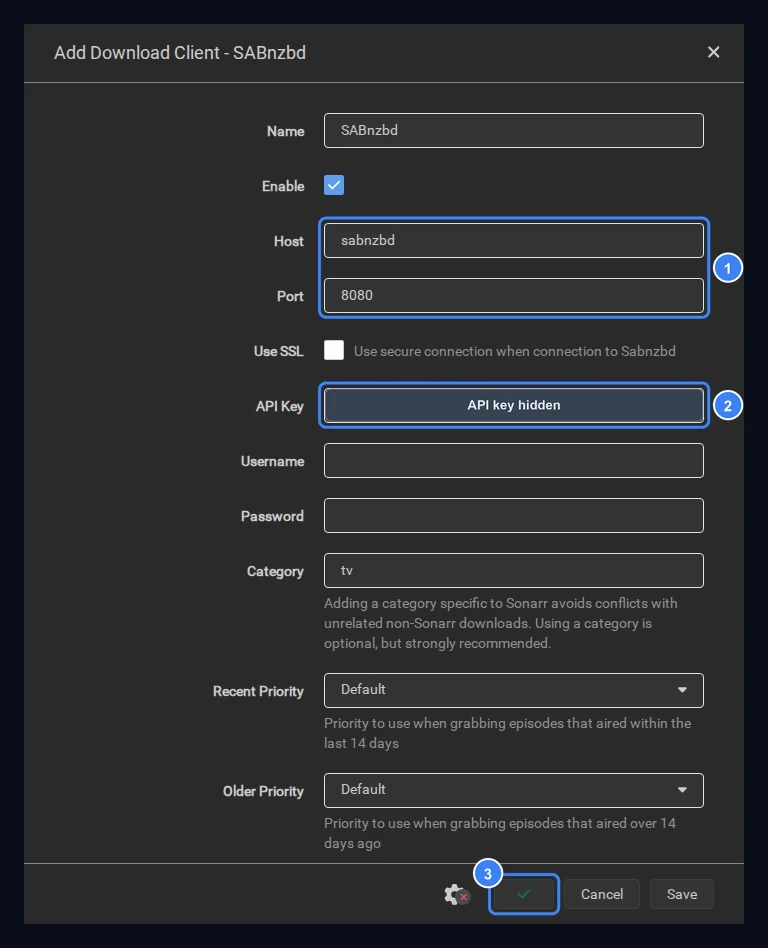Click the 'aired over 14 days ago' text
Viewport: 768px width, 948px height.
pyautogui.click(x=500, y=833)
